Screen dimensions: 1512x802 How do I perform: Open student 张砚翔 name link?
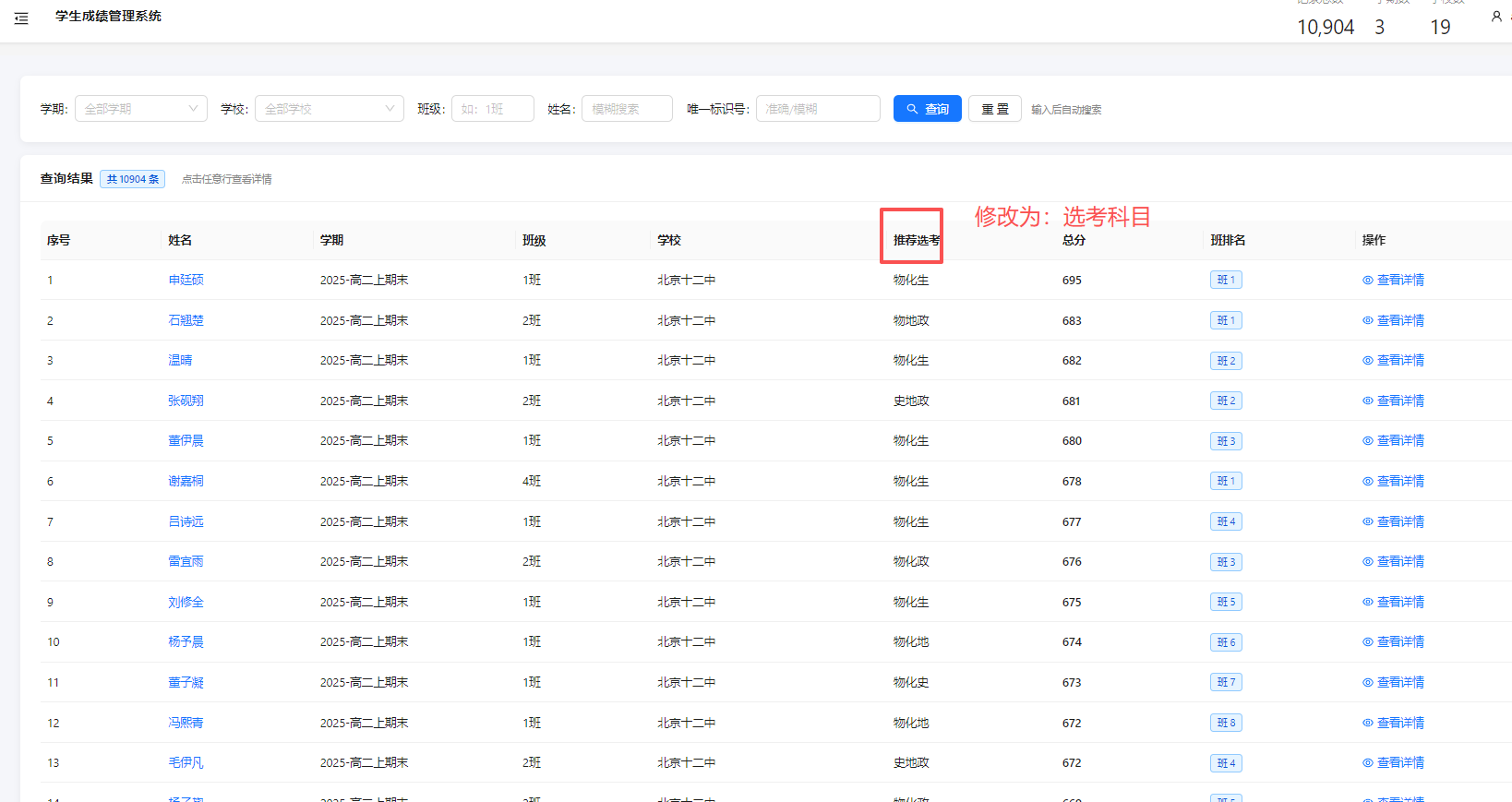click(x=186, y=401)
